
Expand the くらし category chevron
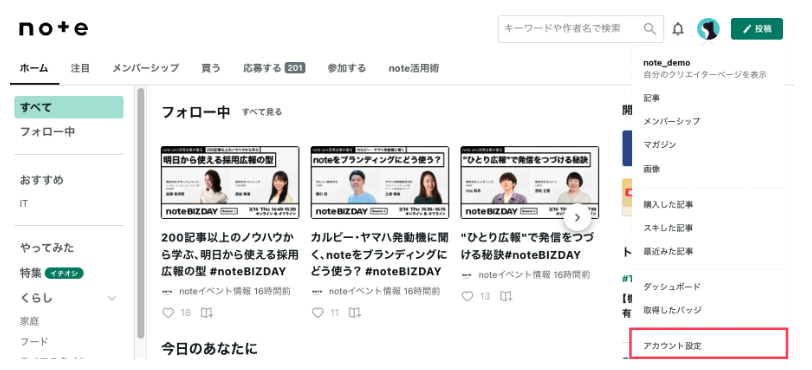[112, 298]
